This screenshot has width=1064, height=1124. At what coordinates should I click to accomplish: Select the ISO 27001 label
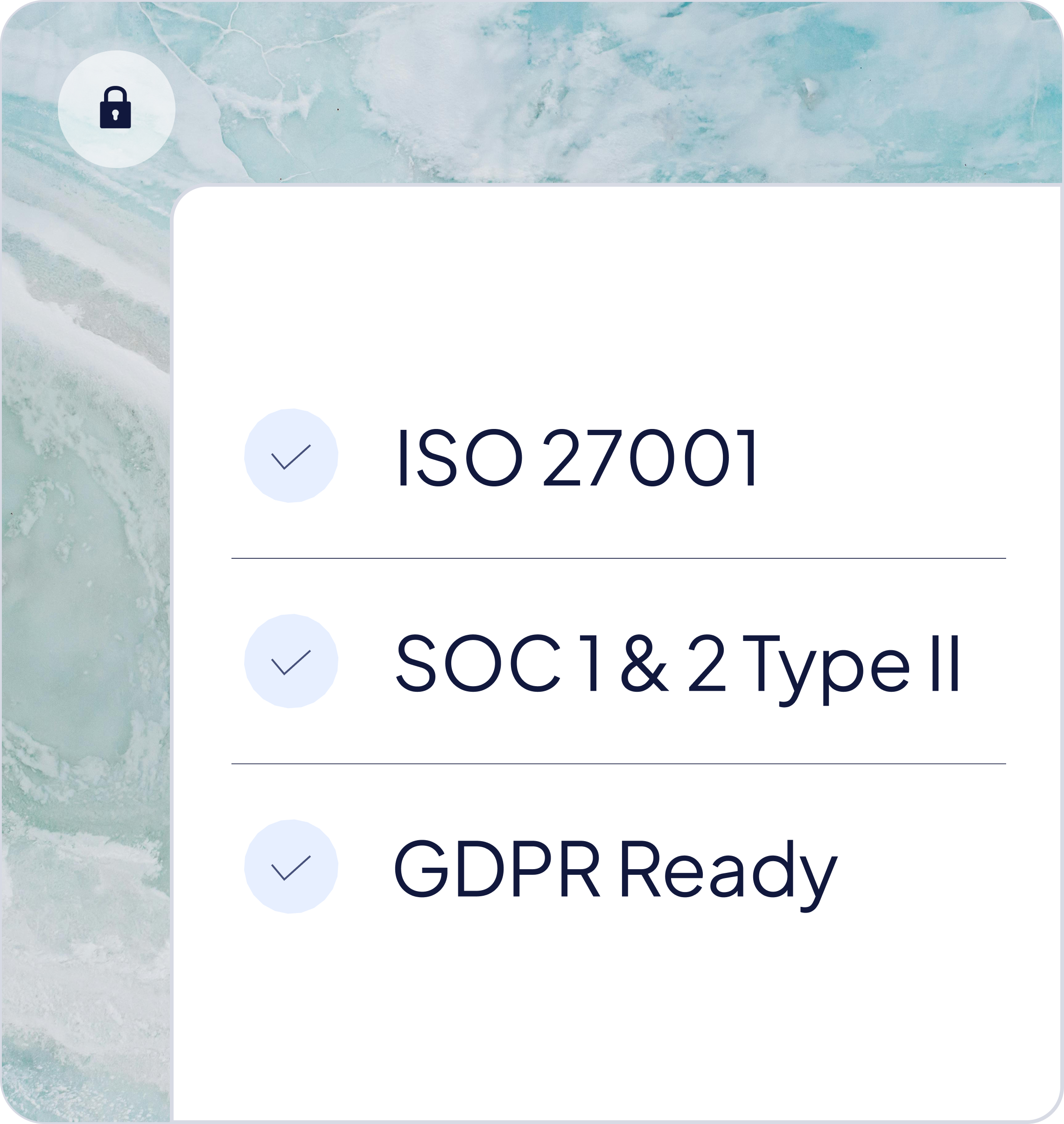click(x=577, y=457)
